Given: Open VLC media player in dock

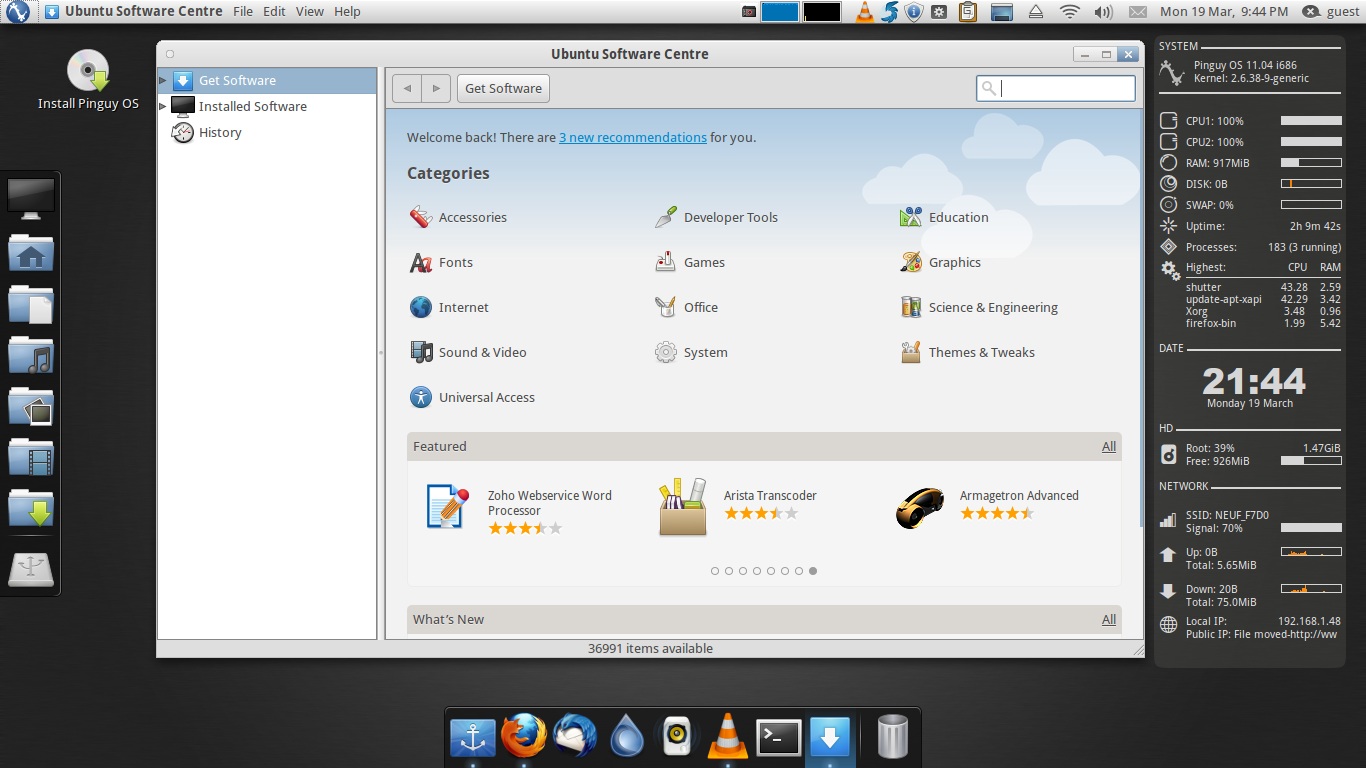Looking at the screenshot, I should point(728,737).
